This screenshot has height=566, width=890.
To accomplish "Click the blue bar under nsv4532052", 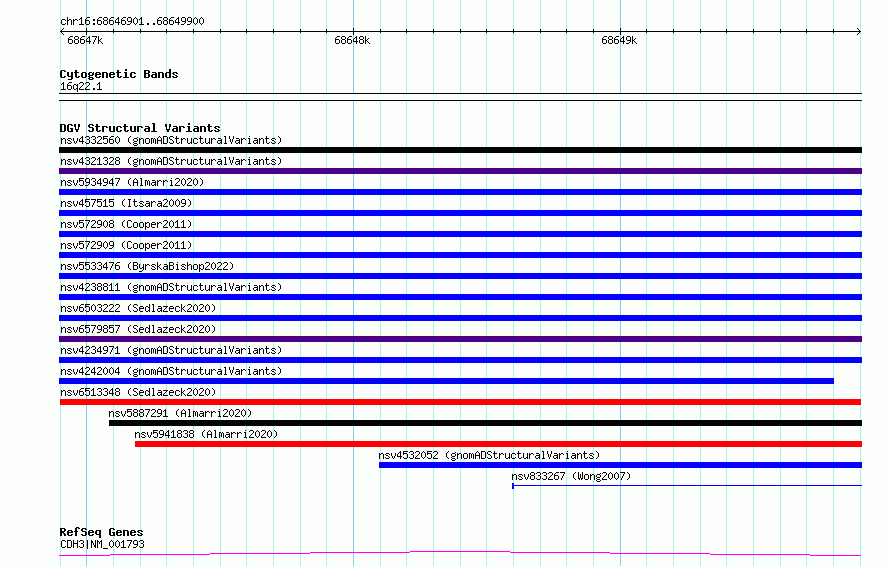I will coord(620,465).
